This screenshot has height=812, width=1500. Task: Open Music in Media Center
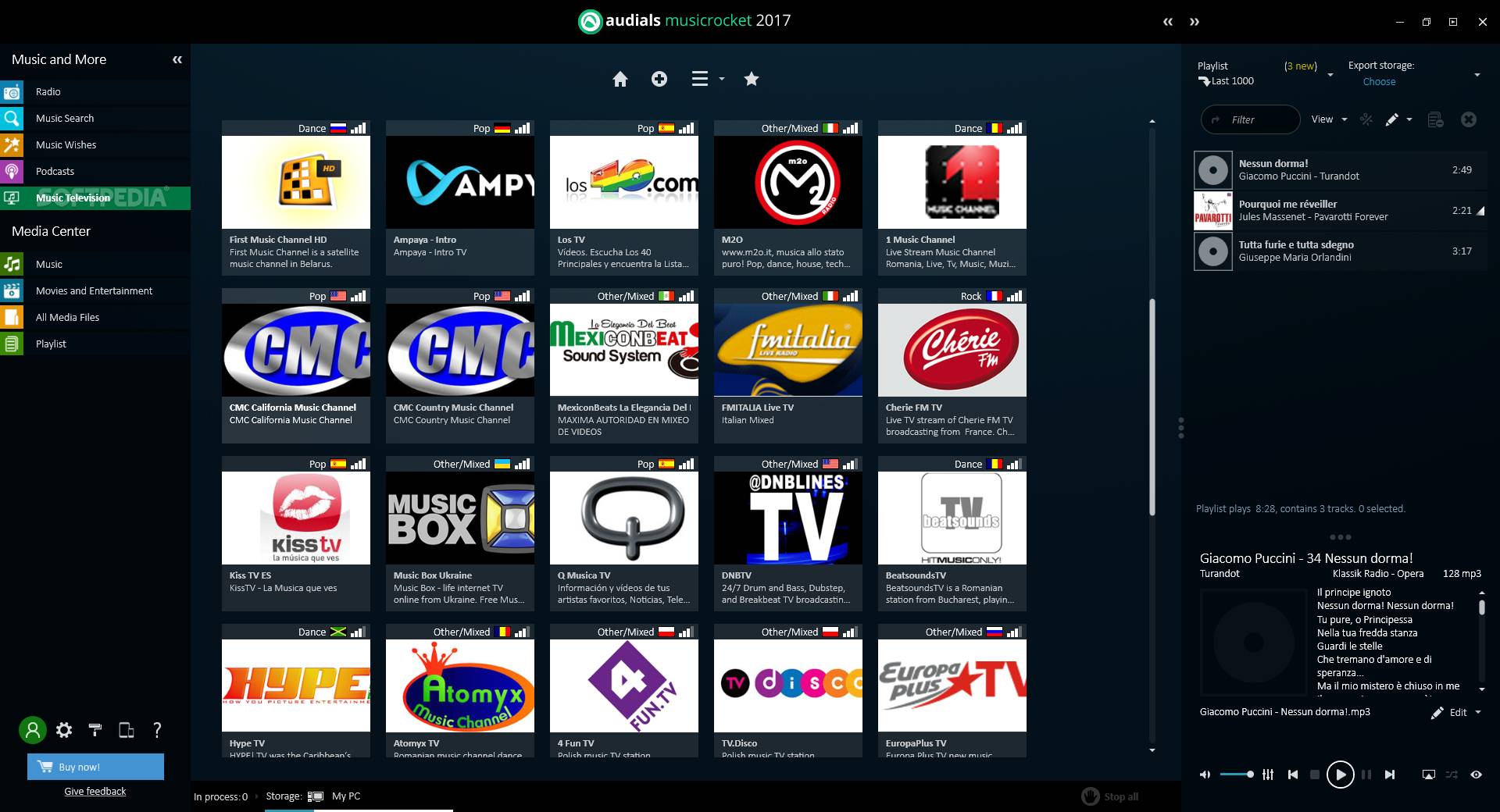[95, 264]
